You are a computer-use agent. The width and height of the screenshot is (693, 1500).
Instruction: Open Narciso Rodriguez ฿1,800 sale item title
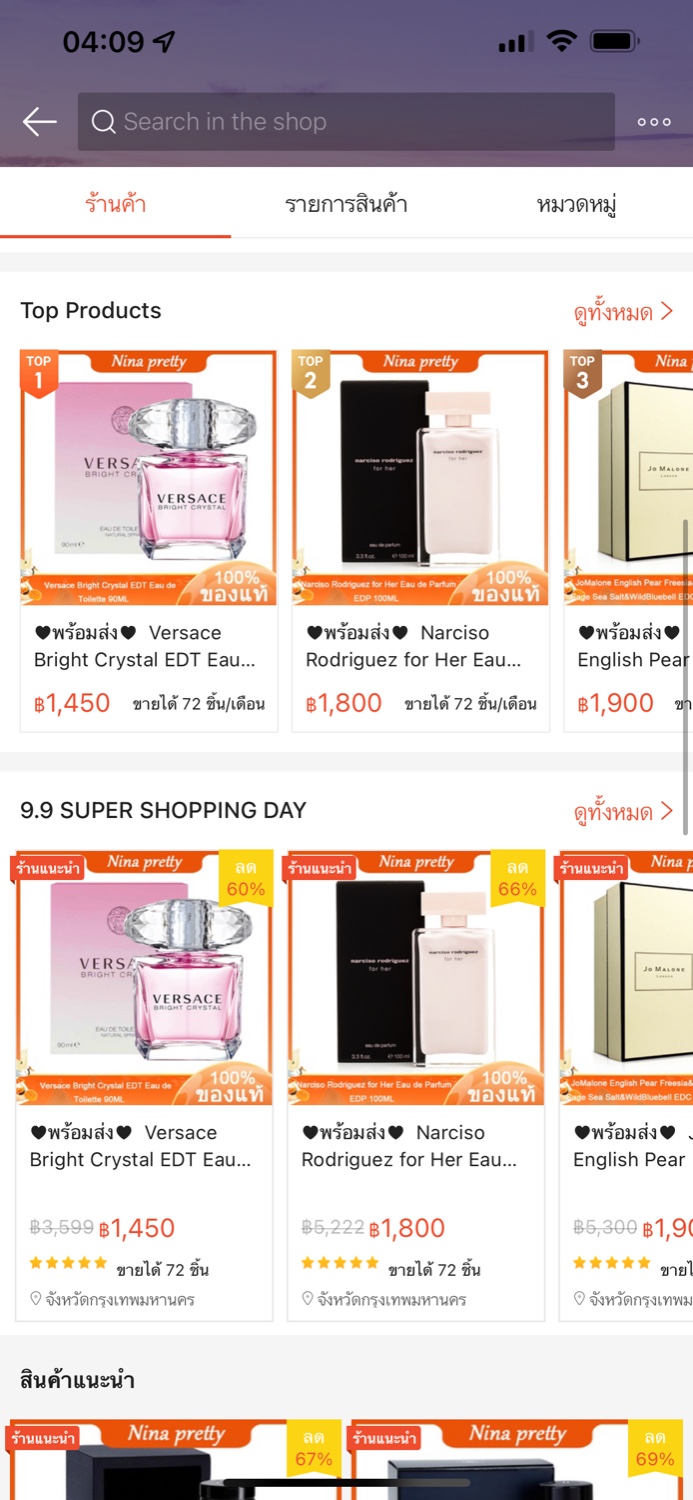point(410,1146)
